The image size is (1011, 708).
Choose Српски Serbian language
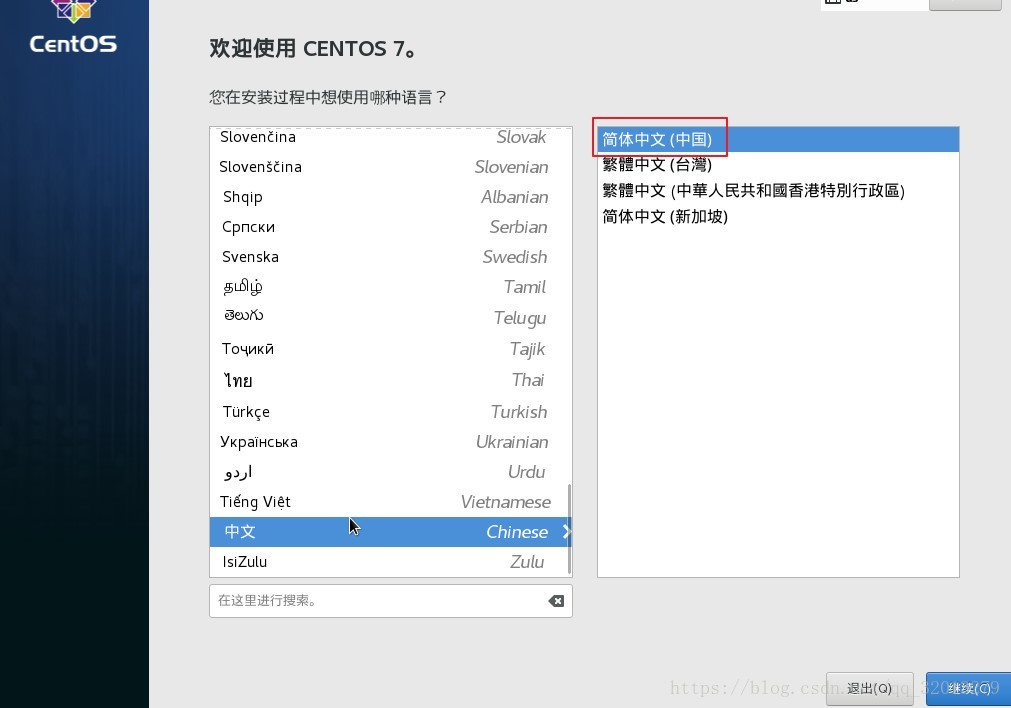point(391,226)
